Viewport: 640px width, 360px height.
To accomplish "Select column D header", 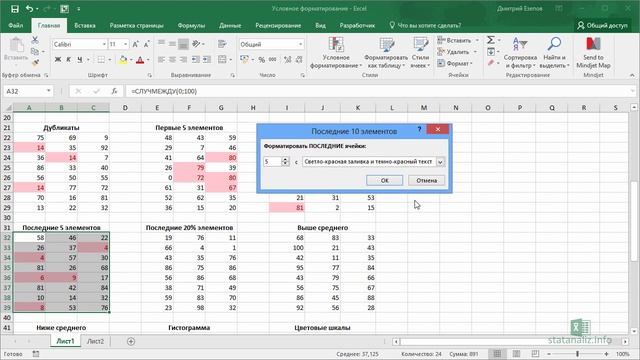I will tap(125, 108).
